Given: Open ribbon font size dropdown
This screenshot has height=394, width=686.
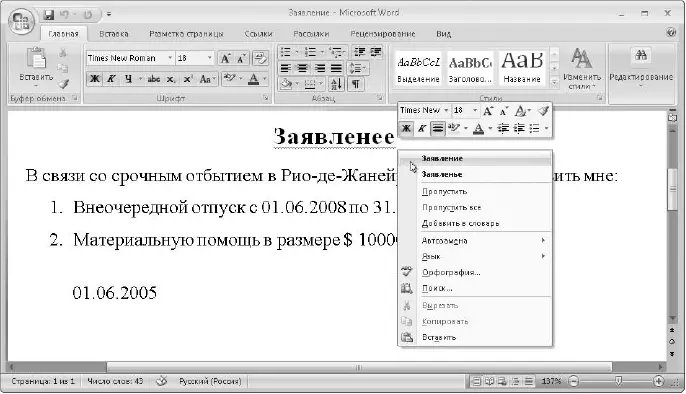Looking at the screenshot, I should (x=210, y=58).
